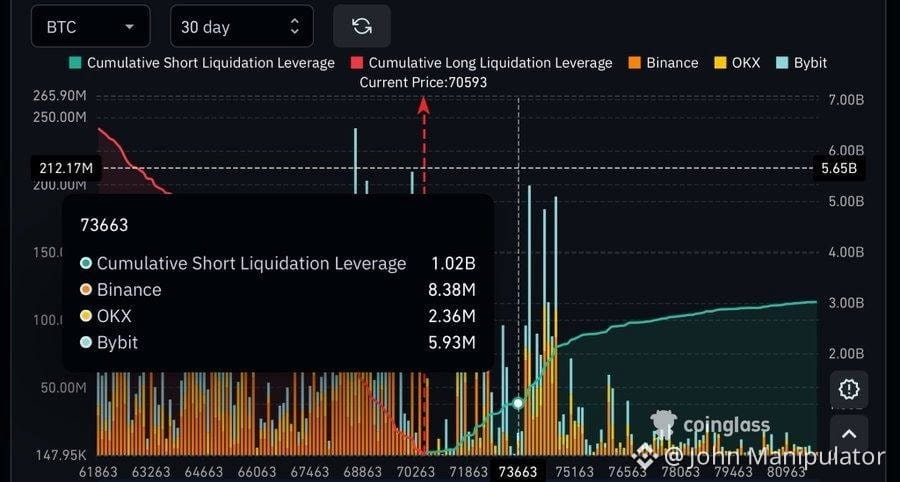Click the 250.00M left axis label

point(60,117)
